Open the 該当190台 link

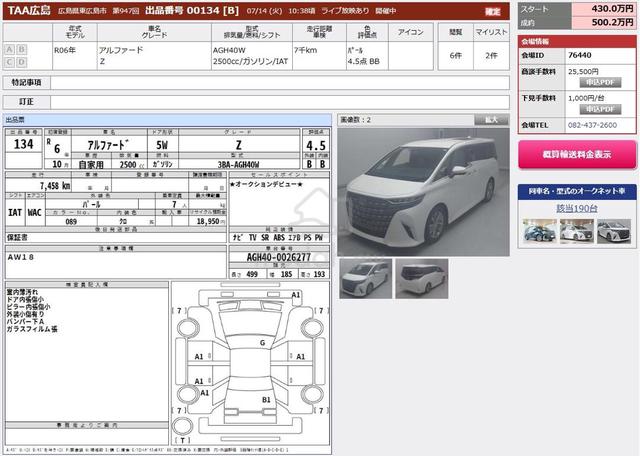coord(577,208)
